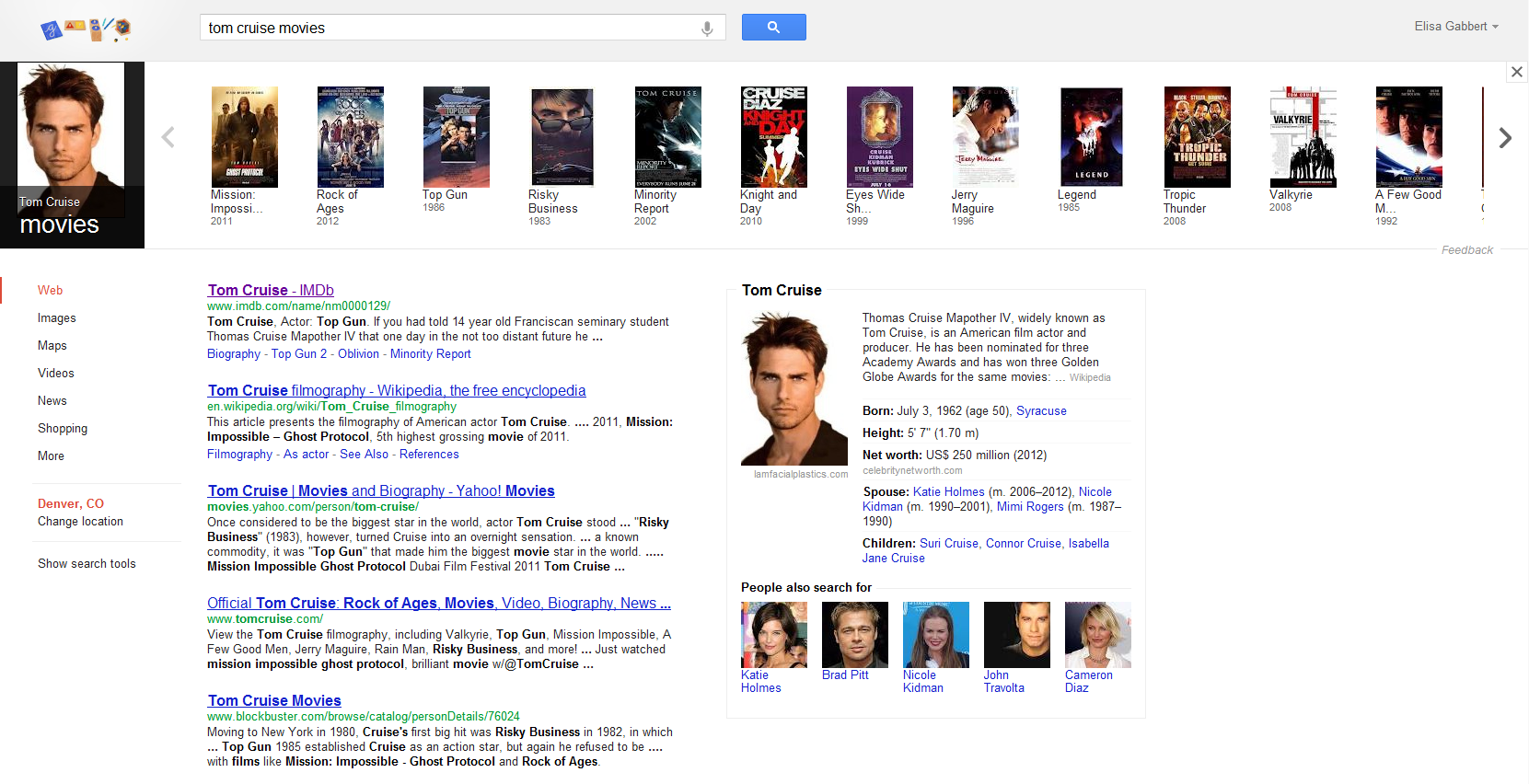Show next movies with right arrow

click(1505, 138)
